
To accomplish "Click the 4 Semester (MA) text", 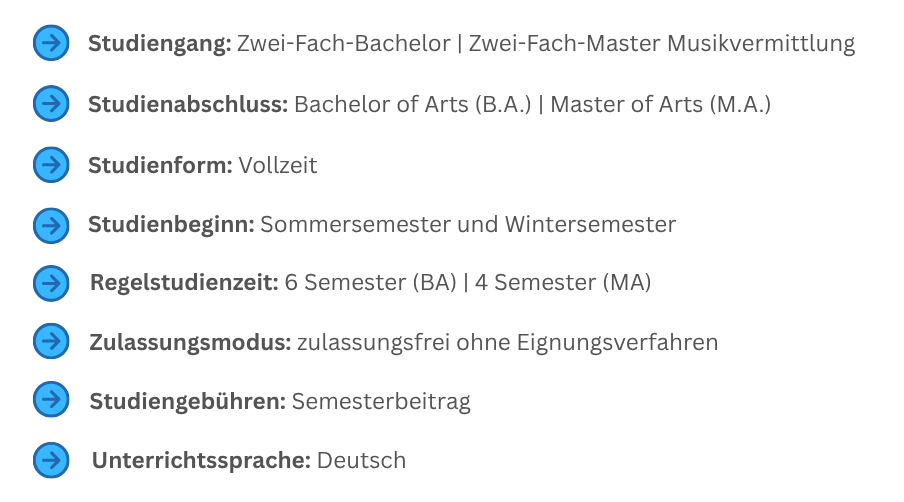I will pyautogui.click(x=563, y=282).
